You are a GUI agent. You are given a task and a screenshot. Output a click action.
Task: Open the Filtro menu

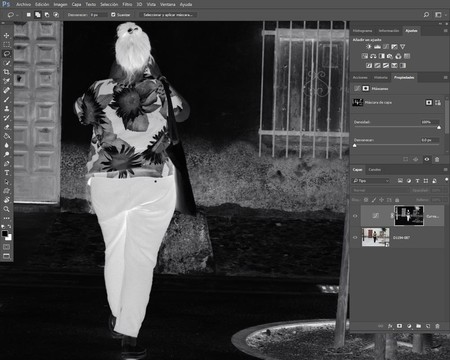point(127,4)
